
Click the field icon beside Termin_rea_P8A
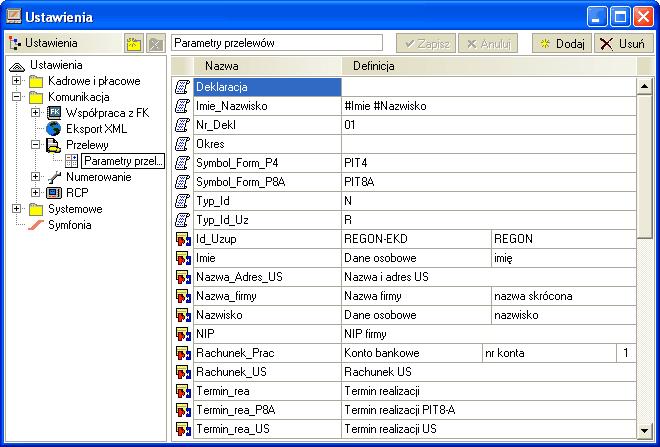pos(183,410)
